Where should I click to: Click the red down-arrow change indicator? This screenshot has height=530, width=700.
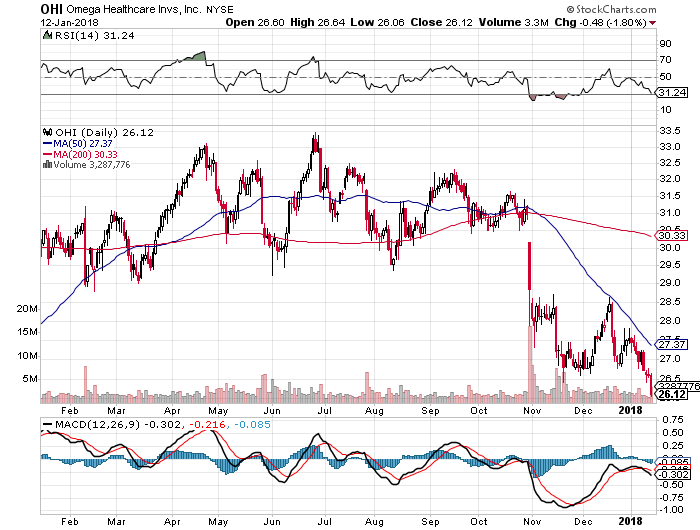click(653, 23)
